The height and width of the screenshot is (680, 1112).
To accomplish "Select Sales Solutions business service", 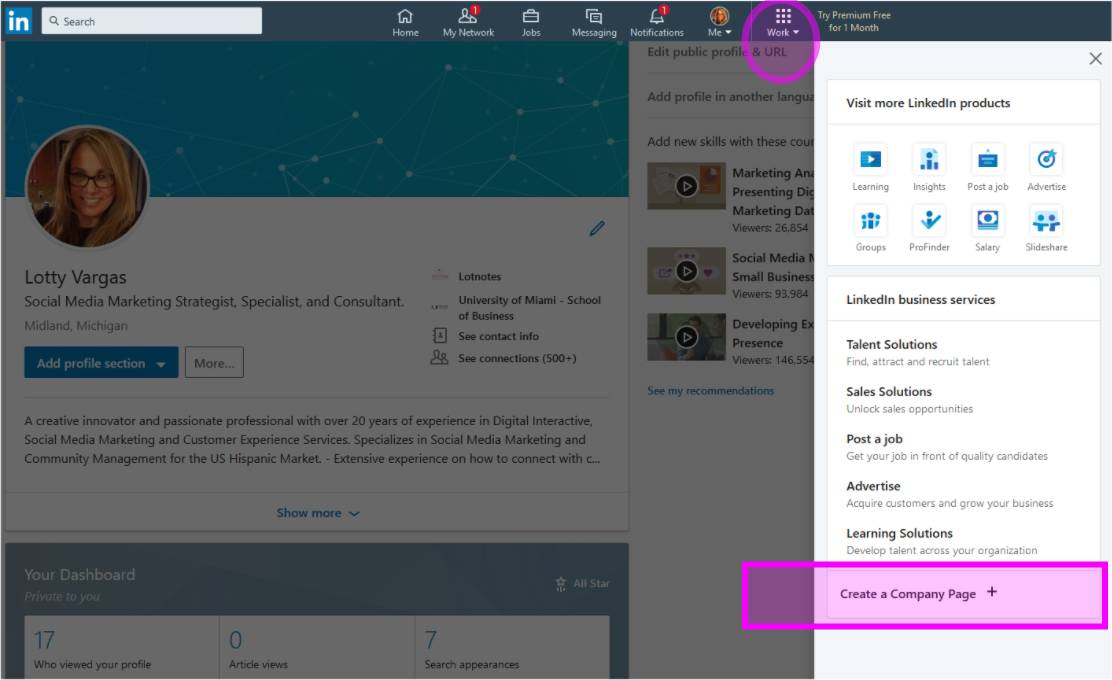I will point(909,400).
